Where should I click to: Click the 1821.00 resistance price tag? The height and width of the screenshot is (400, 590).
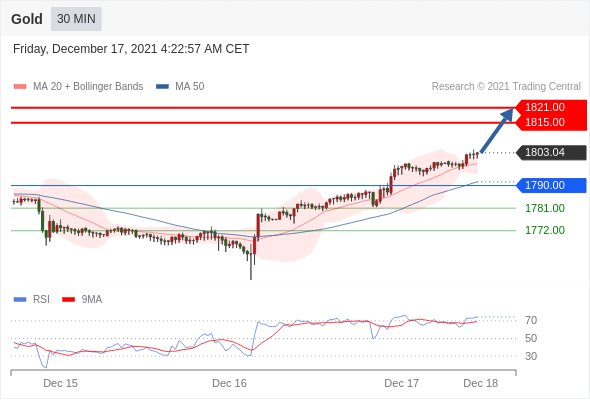552,107
